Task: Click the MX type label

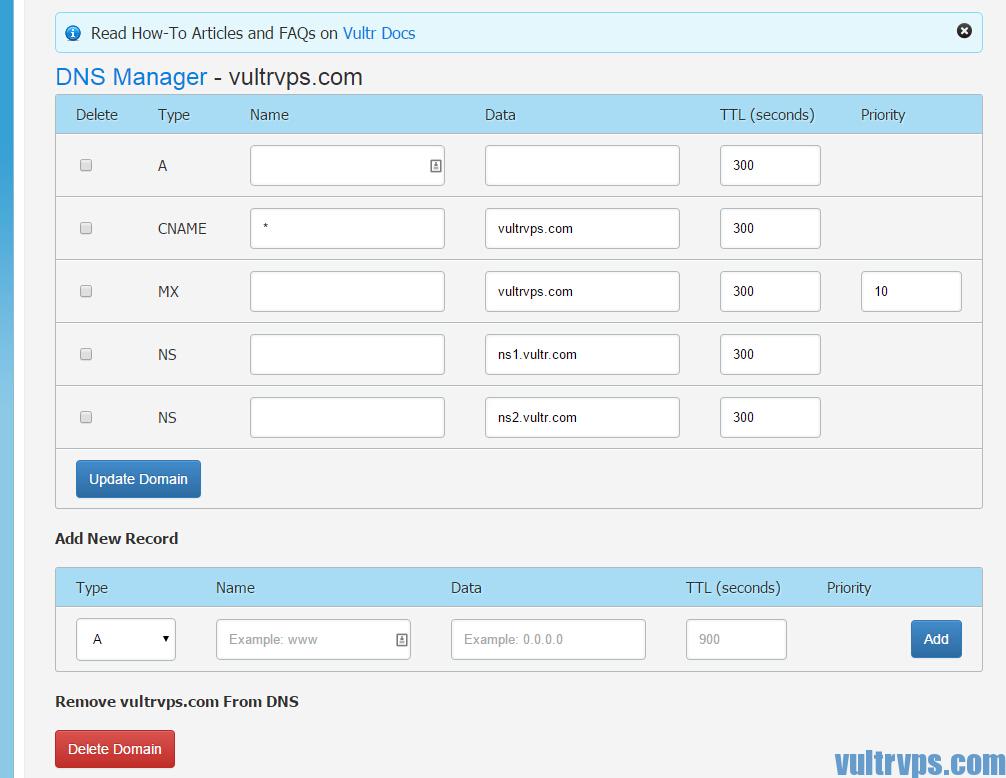Action: click(x=168, y=291)
